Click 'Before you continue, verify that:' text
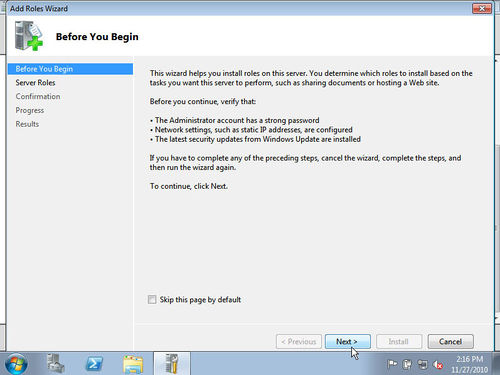 click(203, 101)
